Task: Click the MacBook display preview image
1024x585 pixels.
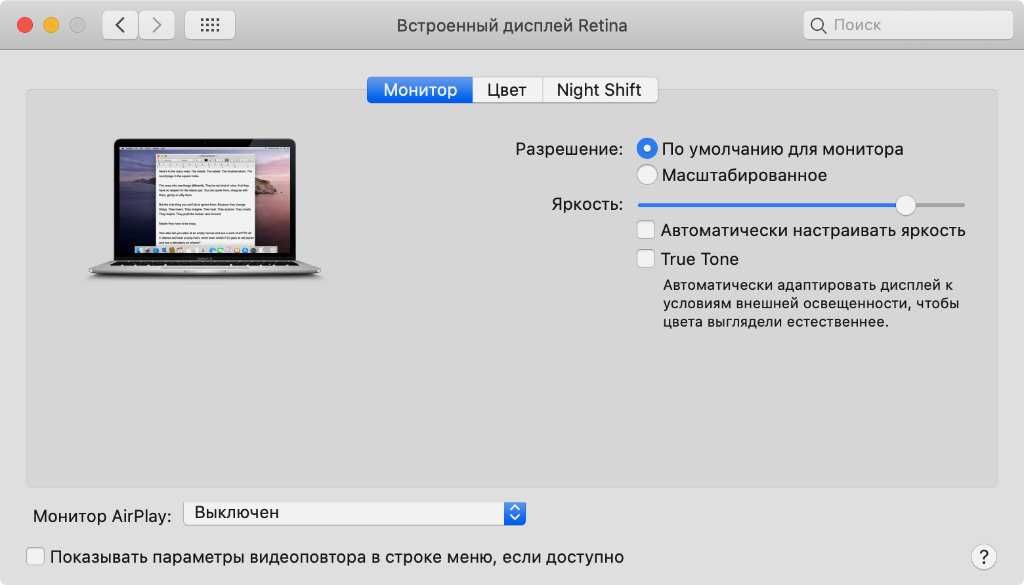Action: 204,207
